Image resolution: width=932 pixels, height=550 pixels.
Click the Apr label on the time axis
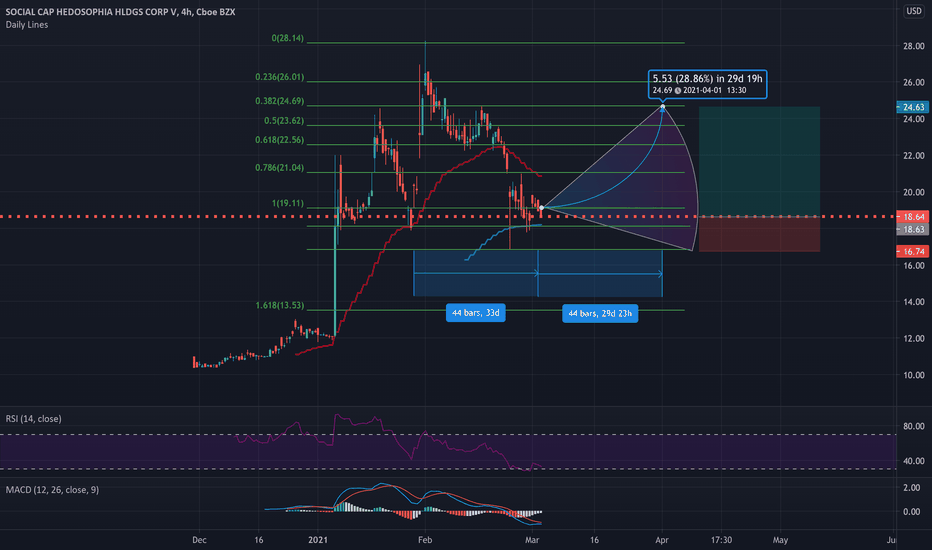662,540
